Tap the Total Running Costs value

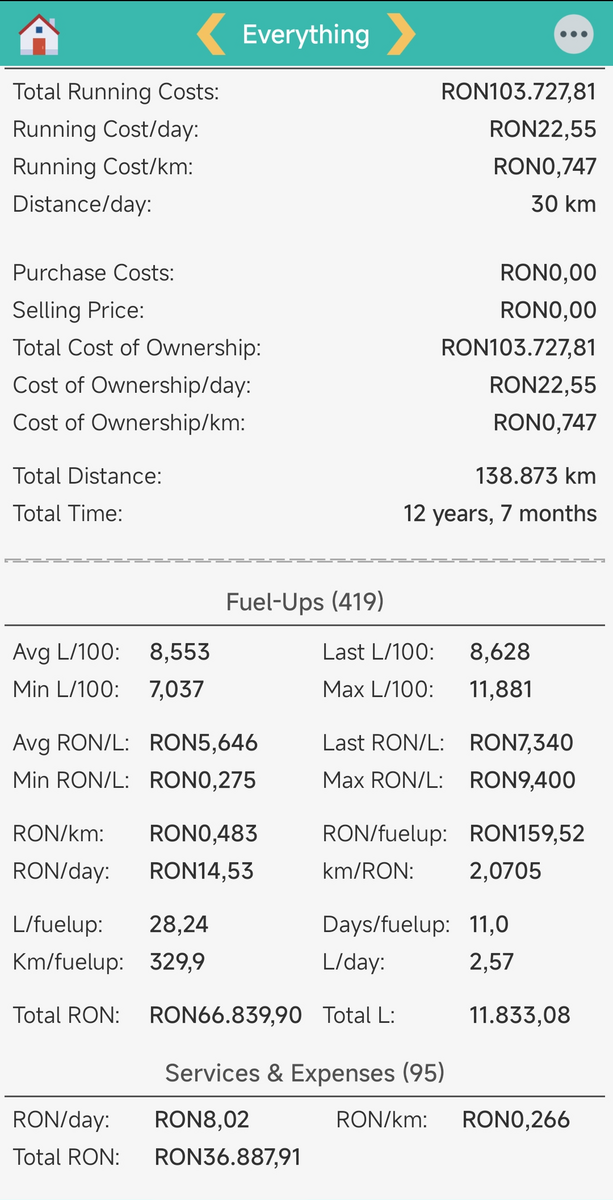click(518, 92)
